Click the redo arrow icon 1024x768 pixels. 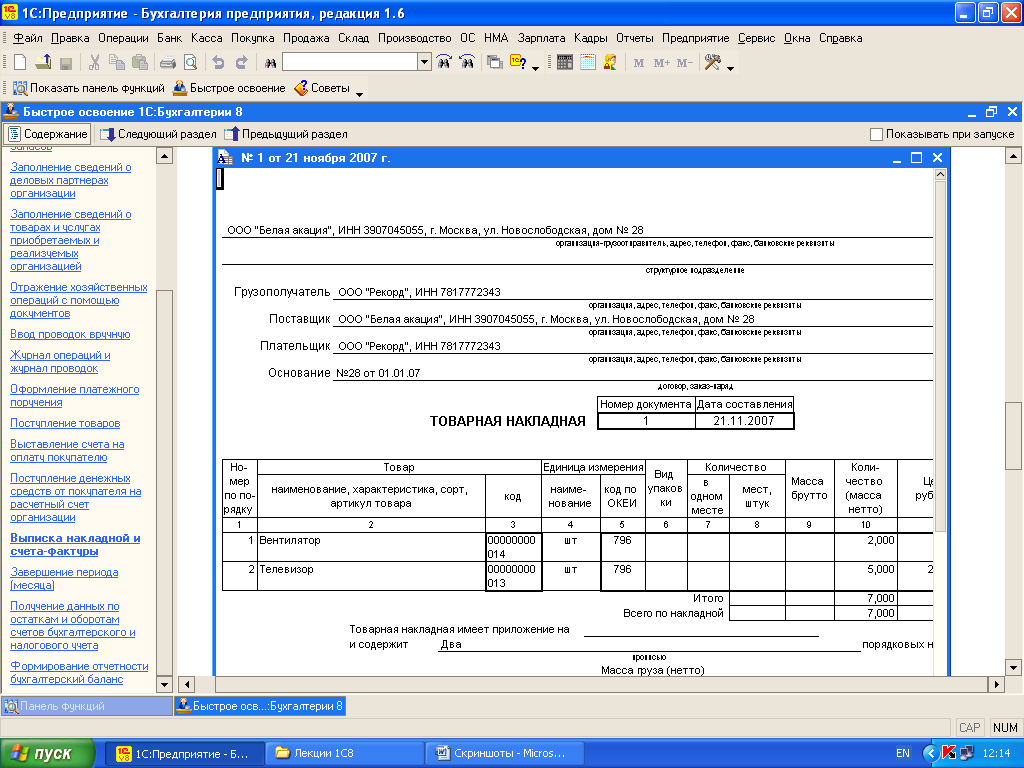(242, 62)
